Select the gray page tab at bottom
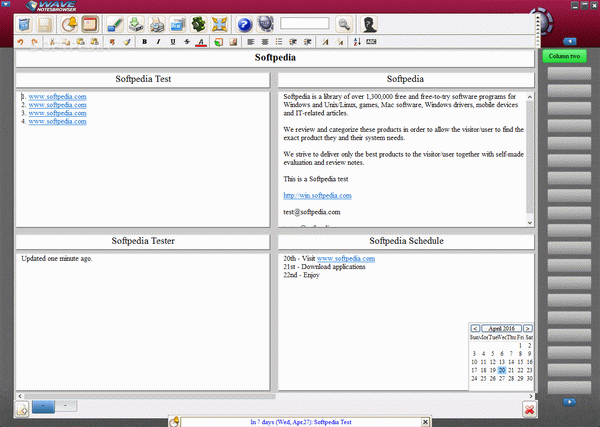 point(66,406)
